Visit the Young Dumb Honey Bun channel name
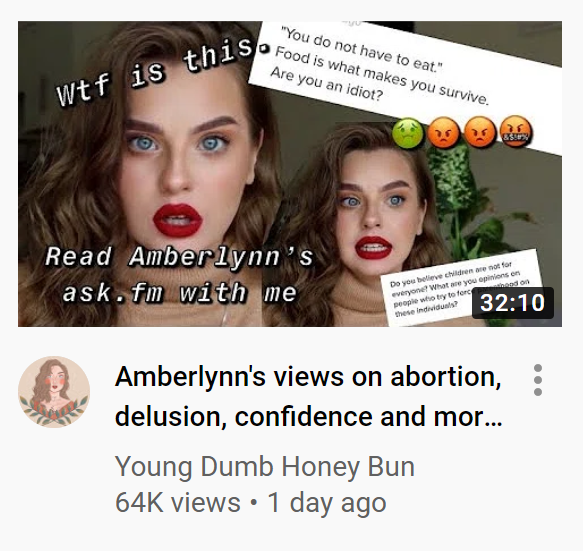This screenshot has height=551, width=583. tap(265, 466)
